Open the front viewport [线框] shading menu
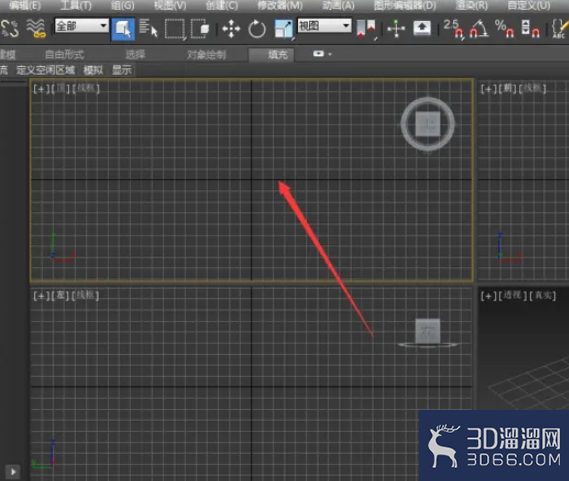 click(x=532, y=89)
